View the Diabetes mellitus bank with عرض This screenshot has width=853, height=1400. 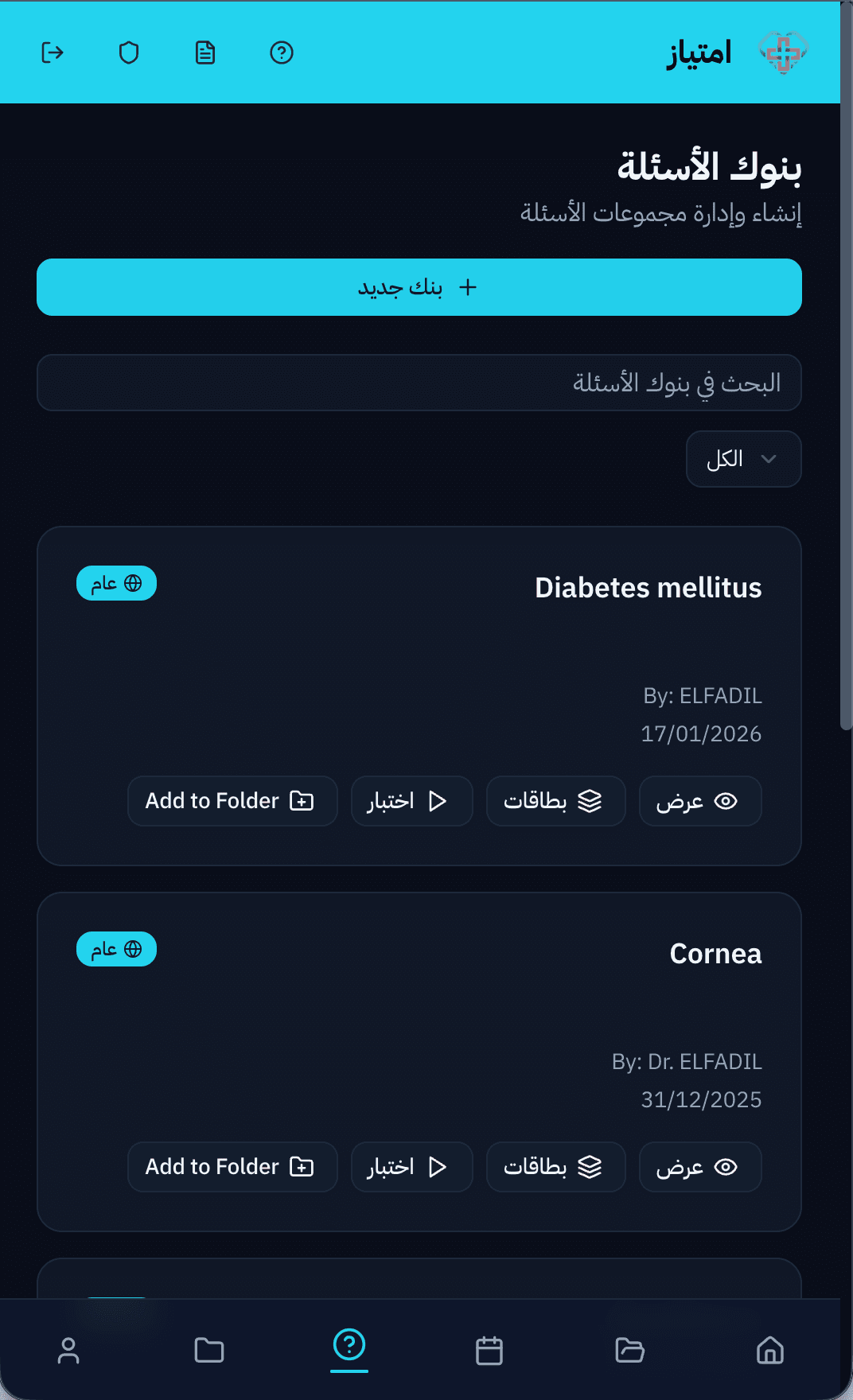click(x=699, y=801)
